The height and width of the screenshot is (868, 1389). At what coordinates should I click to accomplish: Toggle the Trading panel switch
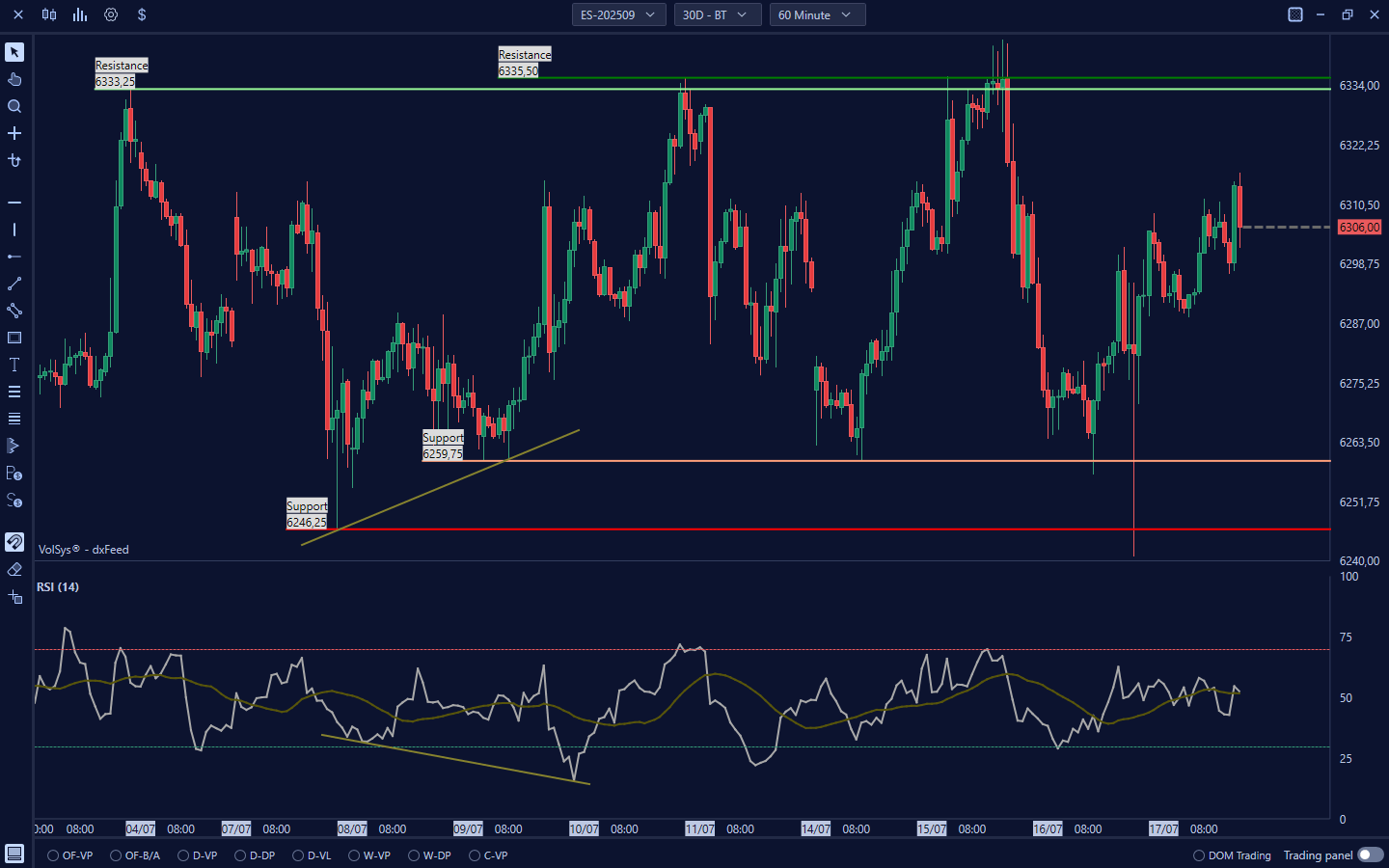click(x=1370, y=855)
